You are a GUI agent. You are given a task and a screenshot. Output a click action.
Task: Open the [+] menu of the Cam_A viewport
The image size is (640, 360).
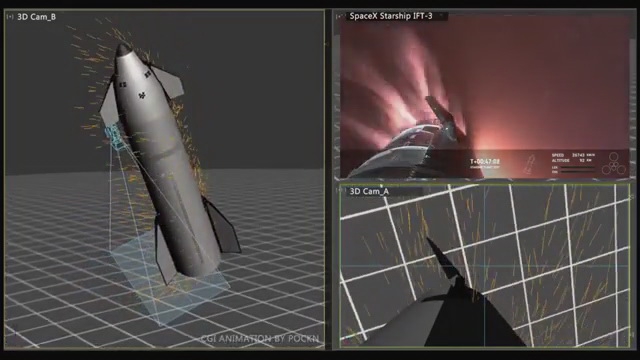[342, 191]
